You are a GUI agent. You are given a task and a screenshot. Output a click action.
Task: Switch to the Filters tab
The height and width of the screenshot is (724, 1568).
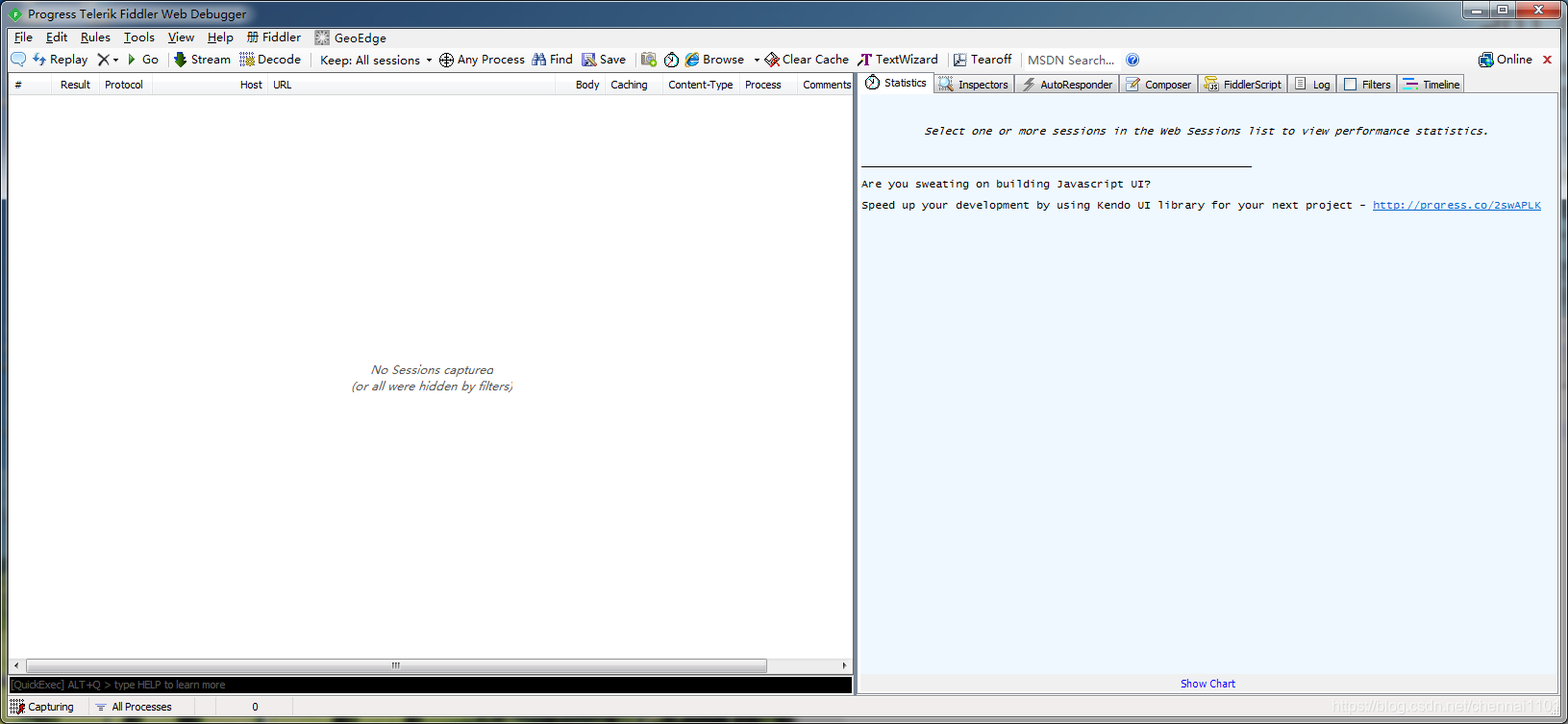1367,85
